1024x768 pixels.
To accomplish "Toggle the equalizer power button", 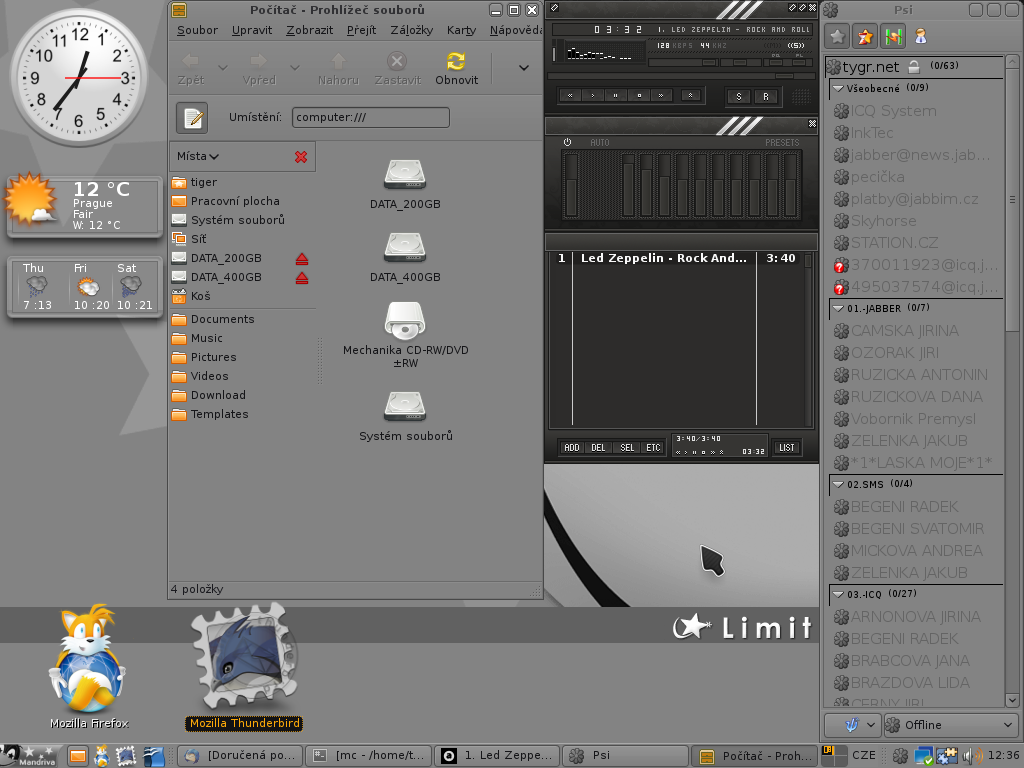I will [x=568, y=143].
